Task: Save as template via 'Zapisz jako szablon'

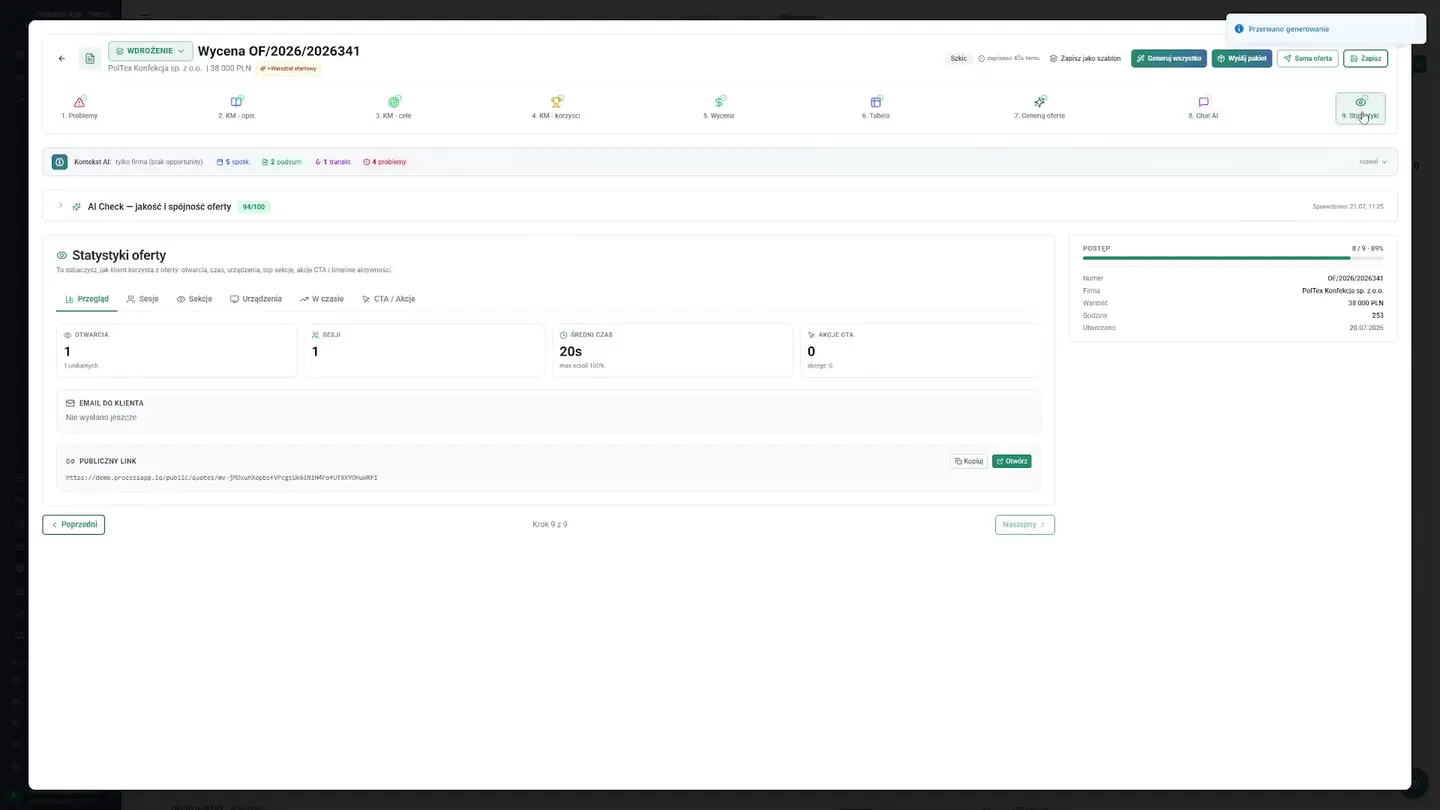Action: (x=1085, y=59)
